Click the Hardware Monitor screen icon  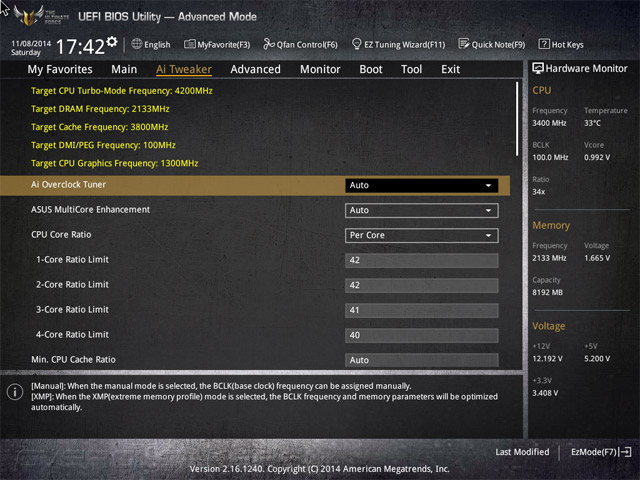tap(538, 68)
